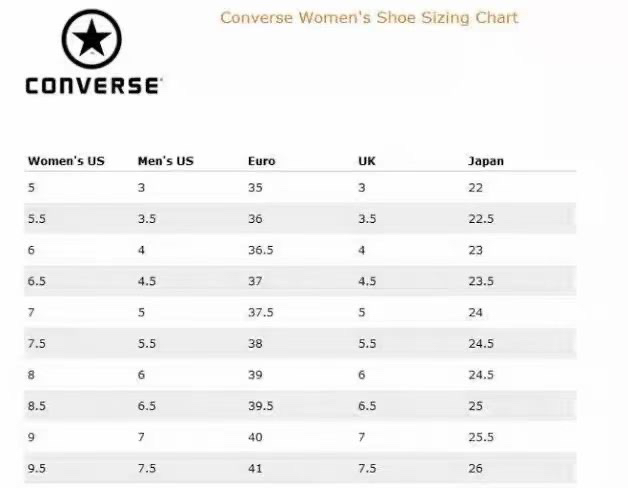Select Japan size 22 cell

coord(475,187)
